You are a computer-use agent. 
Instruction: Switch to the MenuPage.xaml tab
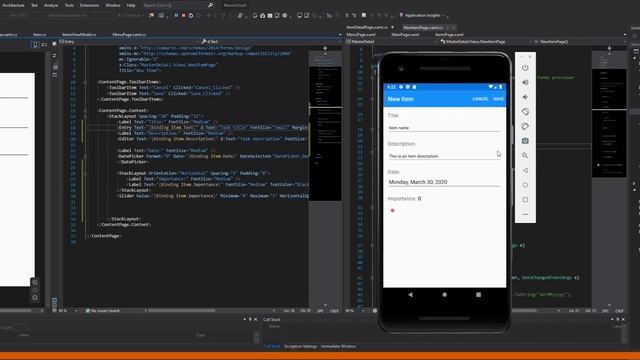pyautogui.click(x=361, y=35)
